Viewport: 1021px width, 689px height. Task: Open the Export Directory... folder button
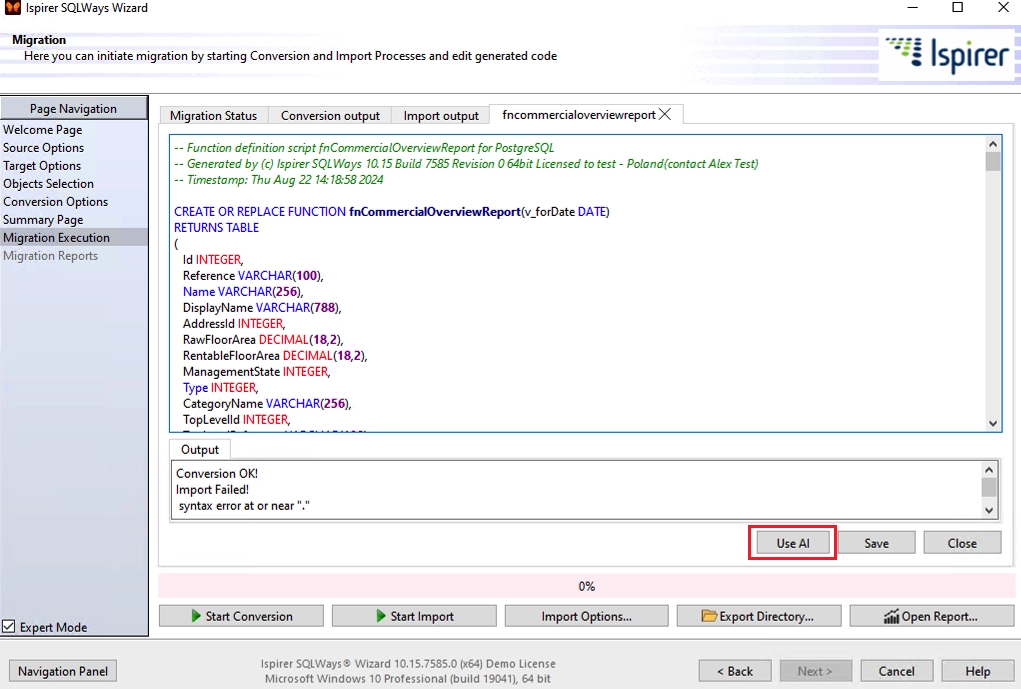(x=759, y=616)
